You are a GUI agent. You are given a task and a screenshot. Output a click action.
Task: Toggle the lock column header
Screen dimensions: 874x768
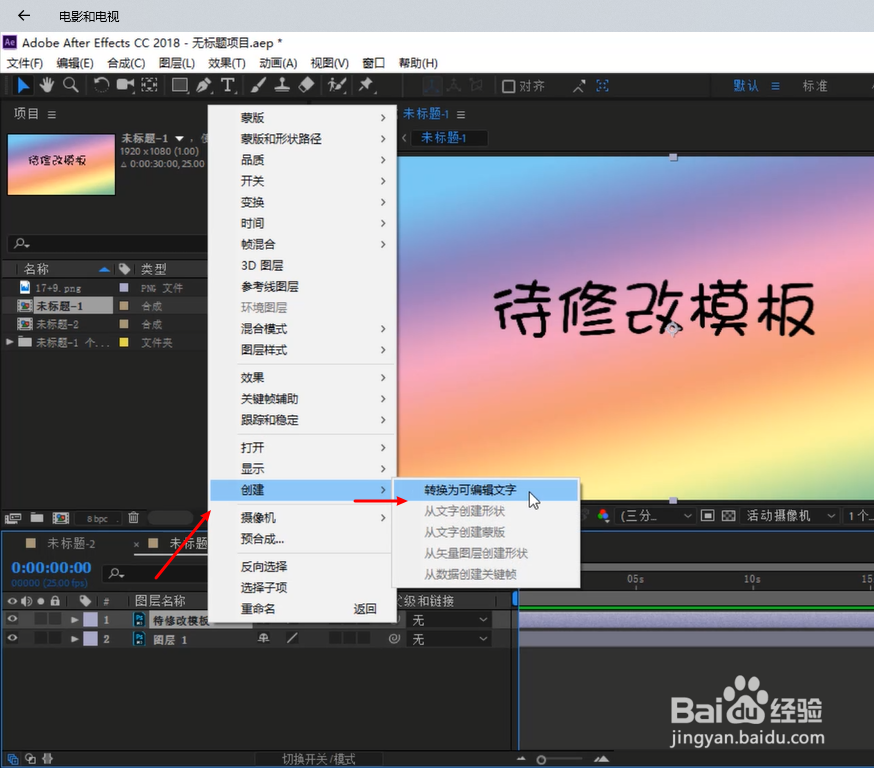55,601
